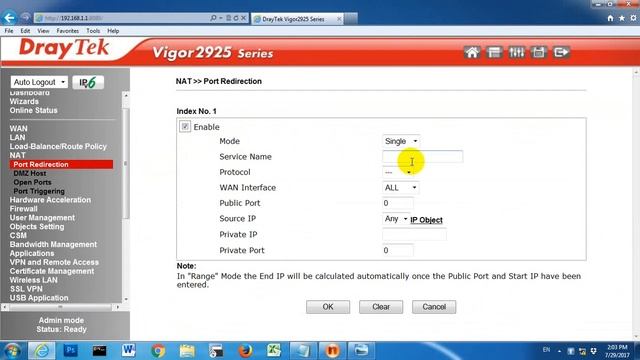The height and width of the screenshot is (360, 640).
Task: Click the Public Port input field
Action: pyautogui.click(x=398, y=203)
